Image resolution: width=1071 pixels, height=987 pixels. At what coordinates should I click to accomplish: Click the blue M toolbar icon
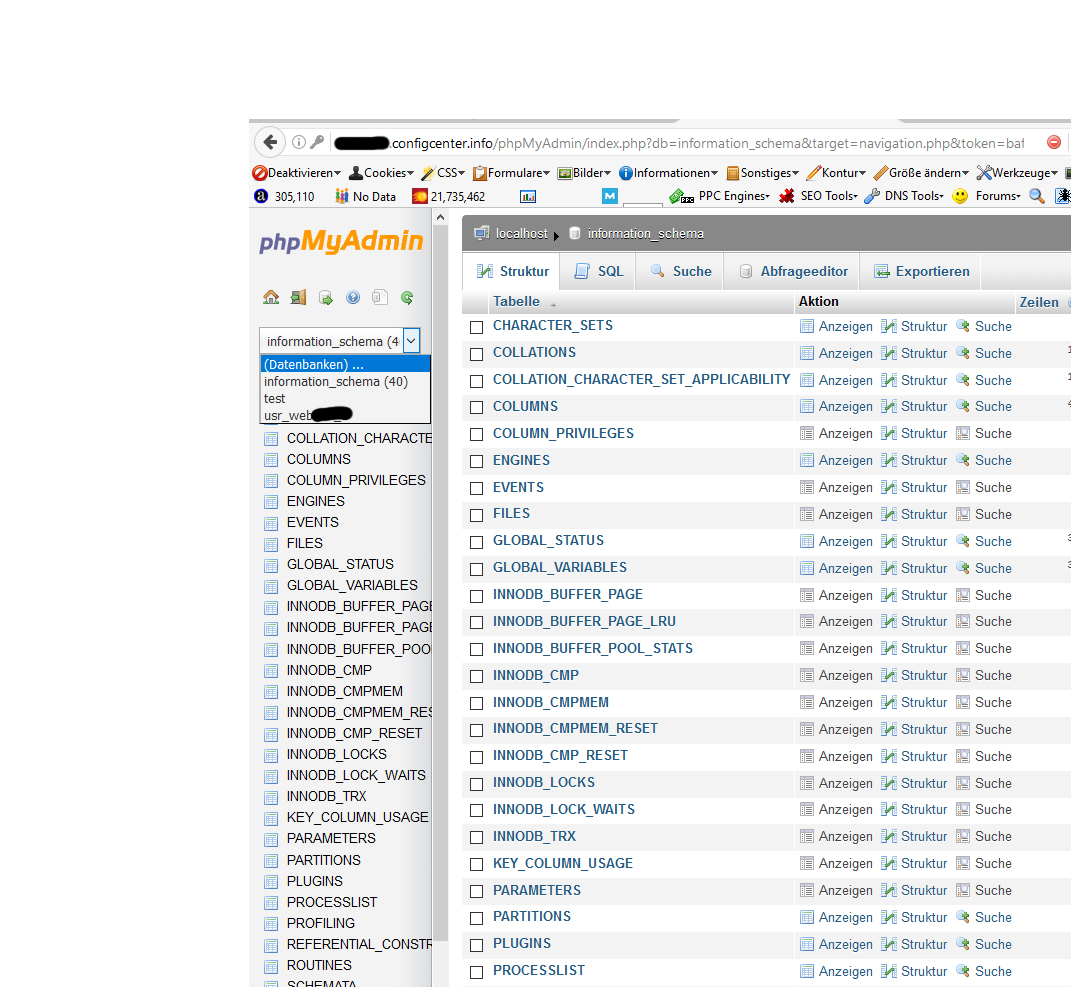[610, 196]
